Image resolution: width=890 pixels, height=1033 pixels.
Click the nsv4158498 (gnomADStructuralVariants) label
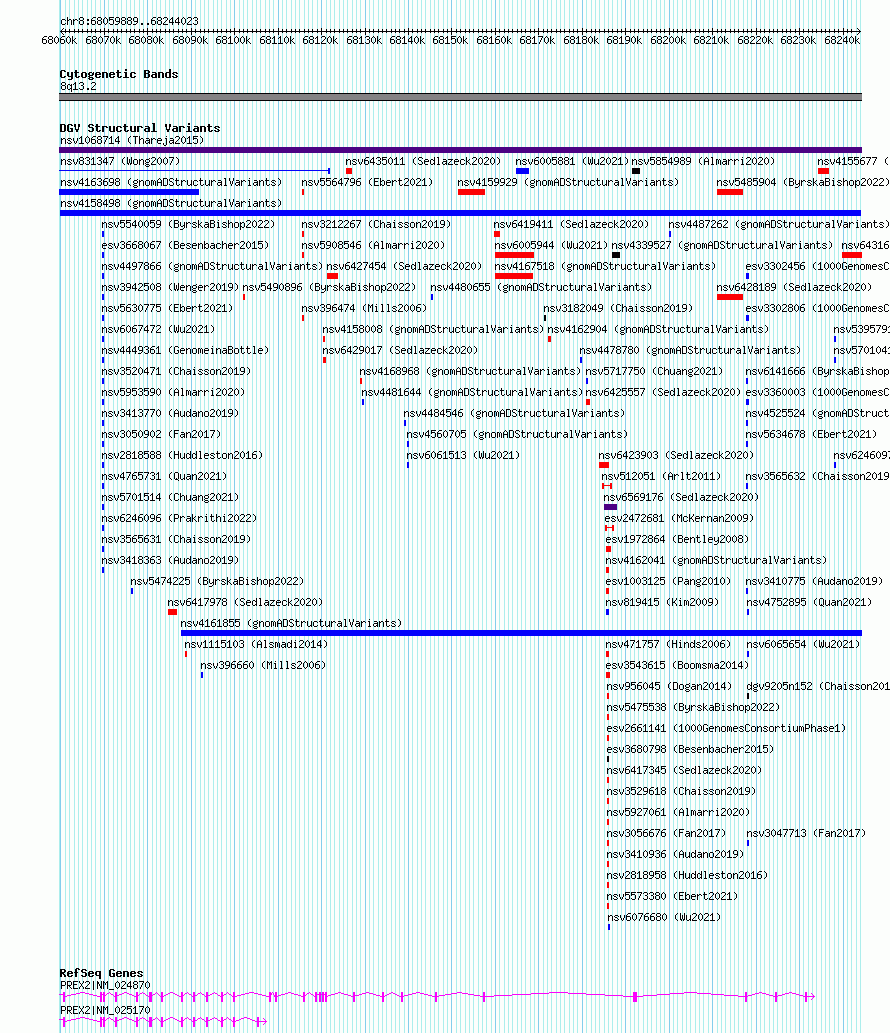[171, 204]
